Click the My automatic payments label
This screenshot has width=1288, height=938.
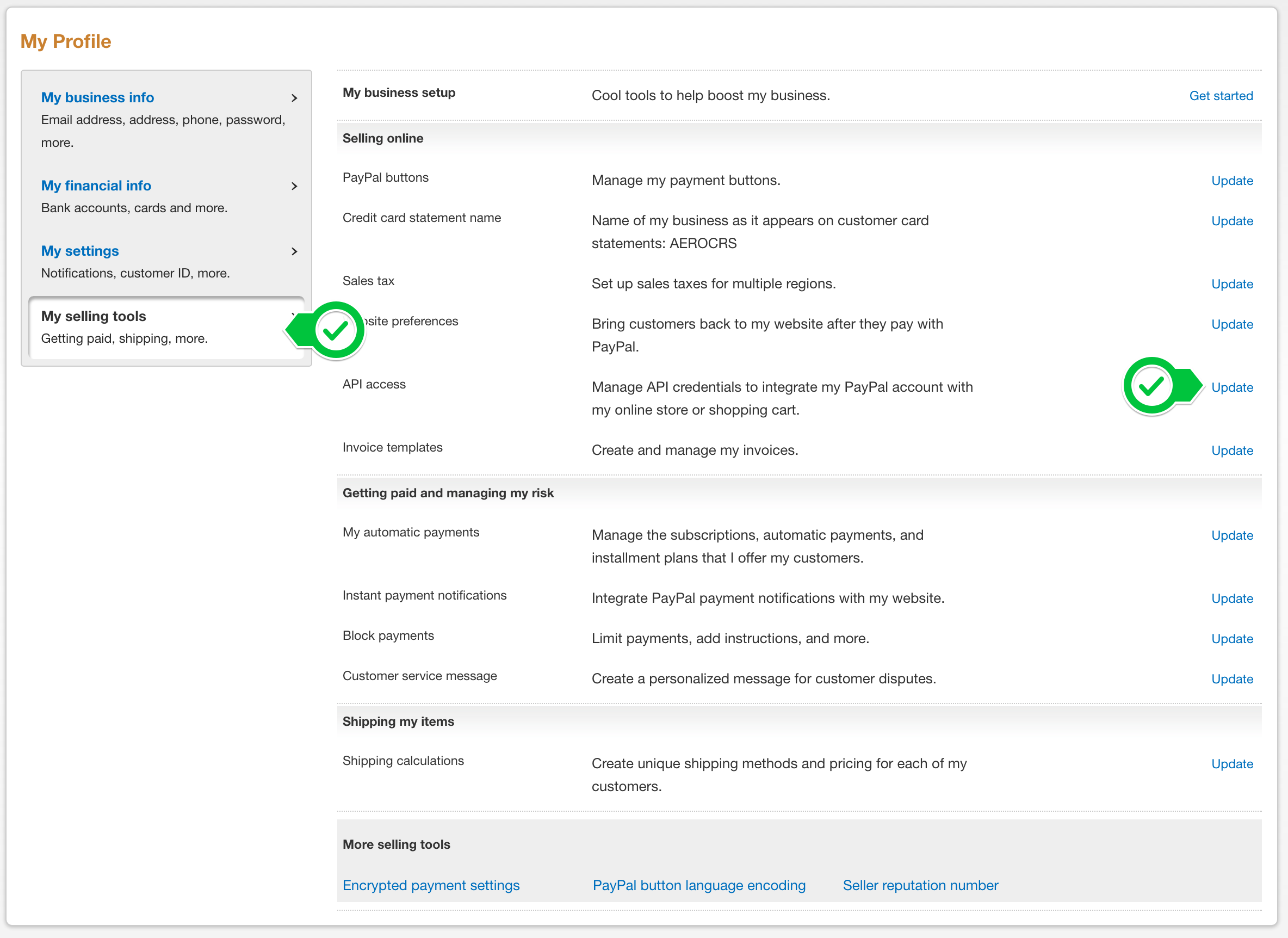point(411,532)
